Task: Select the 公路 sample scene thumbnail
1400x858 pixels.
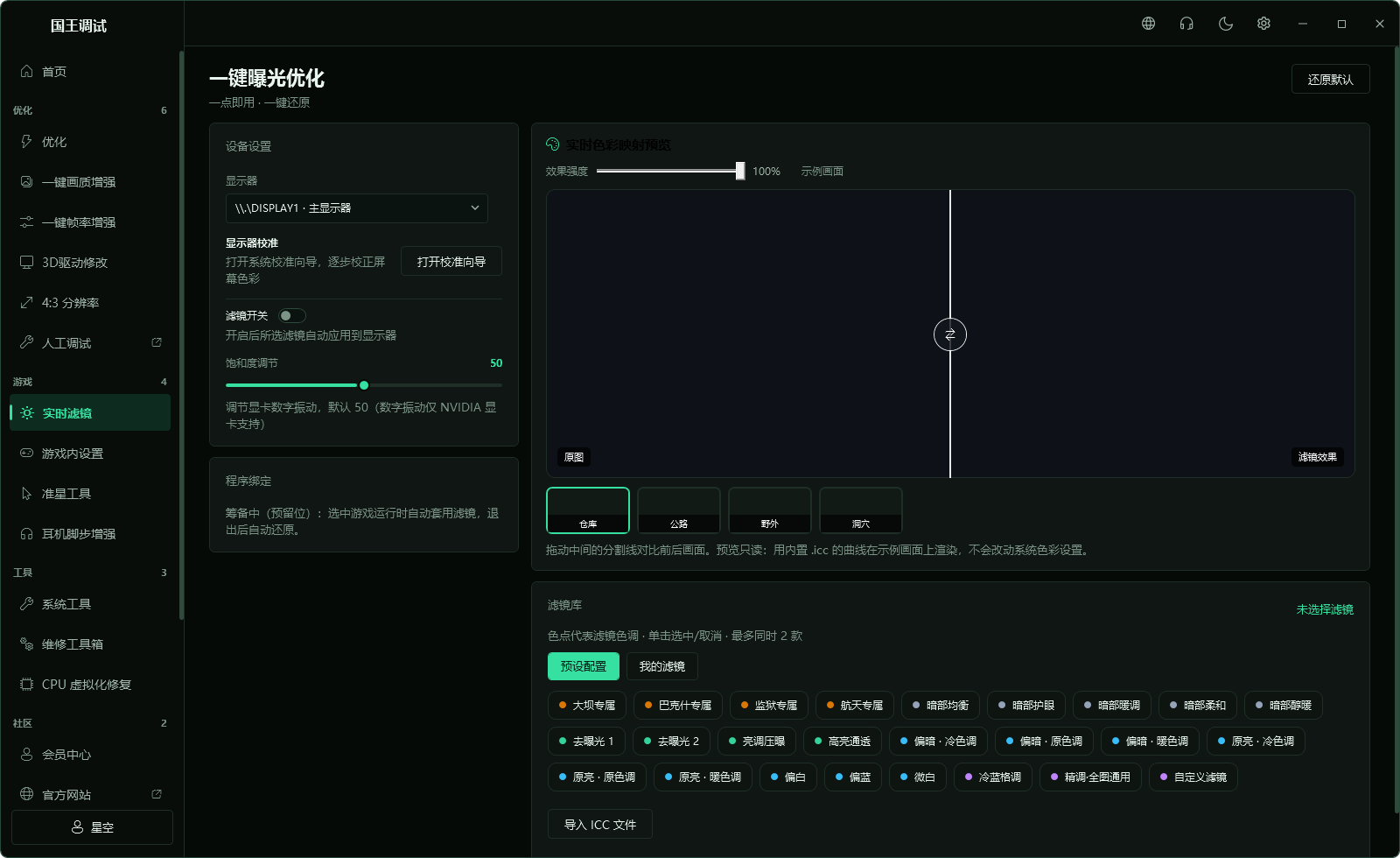Action: pyautogui.click(x=679, y=510)
